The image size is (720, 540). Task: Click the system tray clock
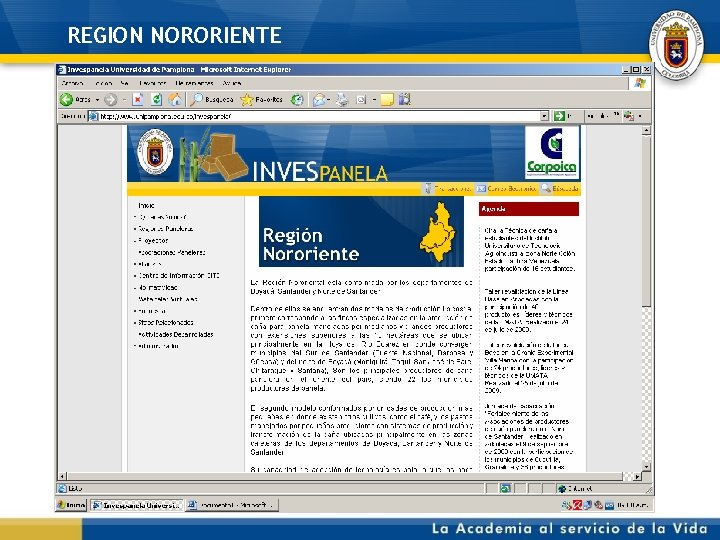tap(632, 505)
